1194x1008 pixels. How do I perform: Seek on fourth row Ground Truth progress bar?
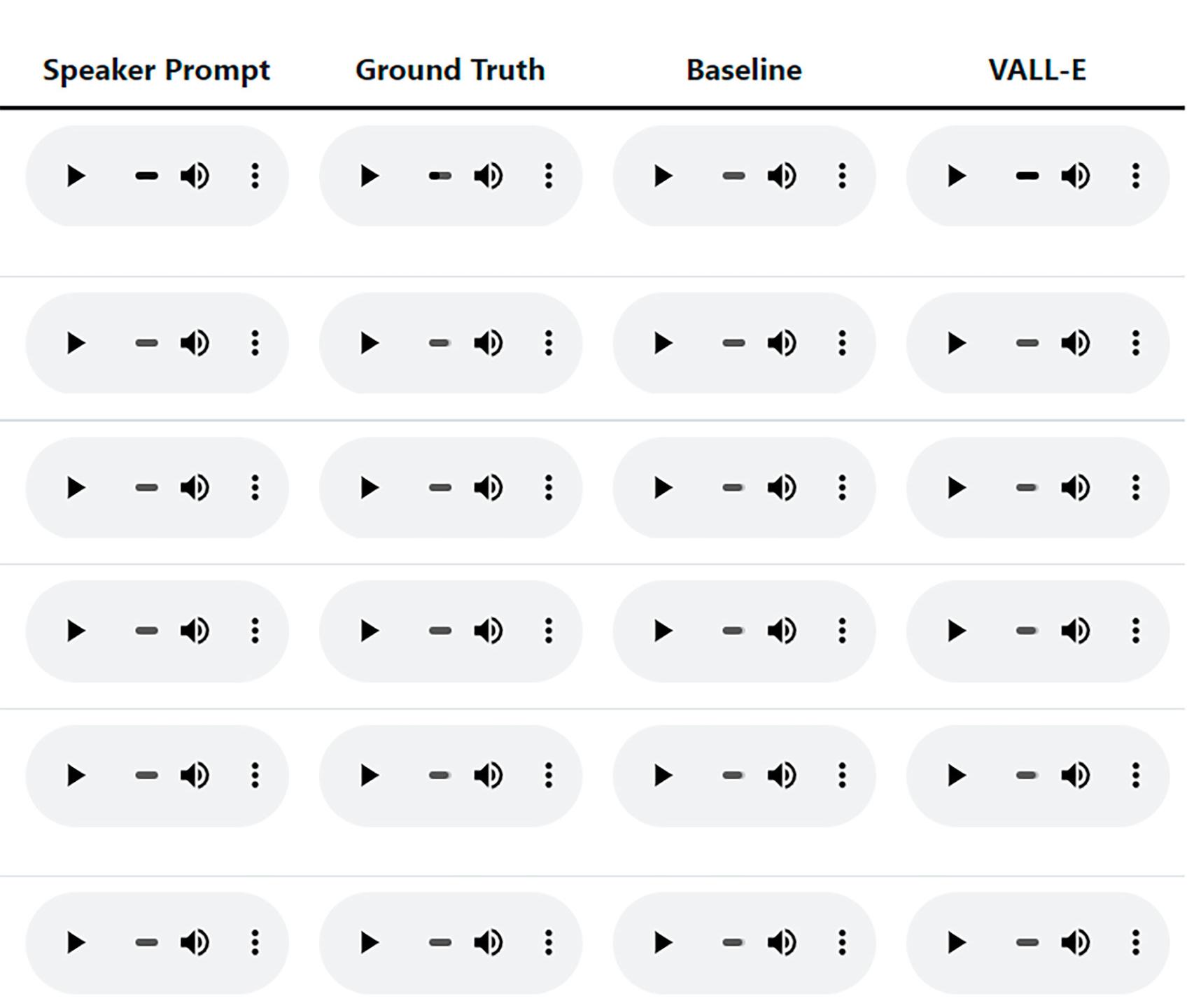tap(440, 631)
